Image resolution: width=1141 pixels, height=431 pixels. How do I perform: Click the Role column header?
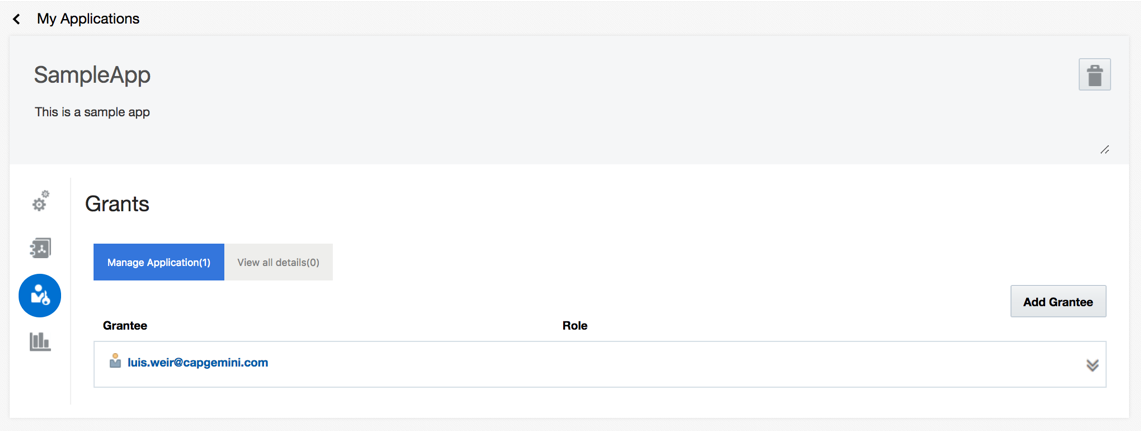(x=575, y=325)
